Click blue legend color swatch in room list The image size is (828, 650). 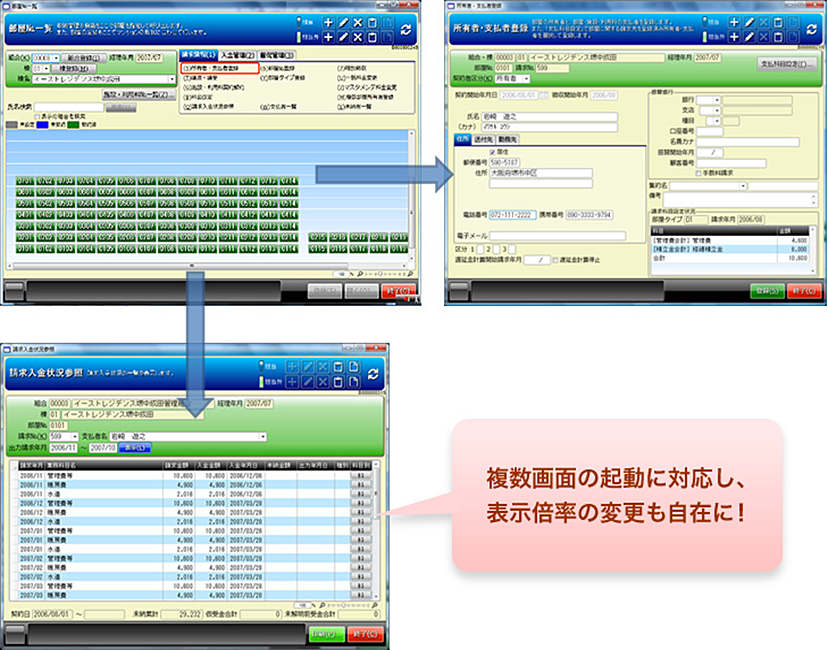click(x=42, y=125)
